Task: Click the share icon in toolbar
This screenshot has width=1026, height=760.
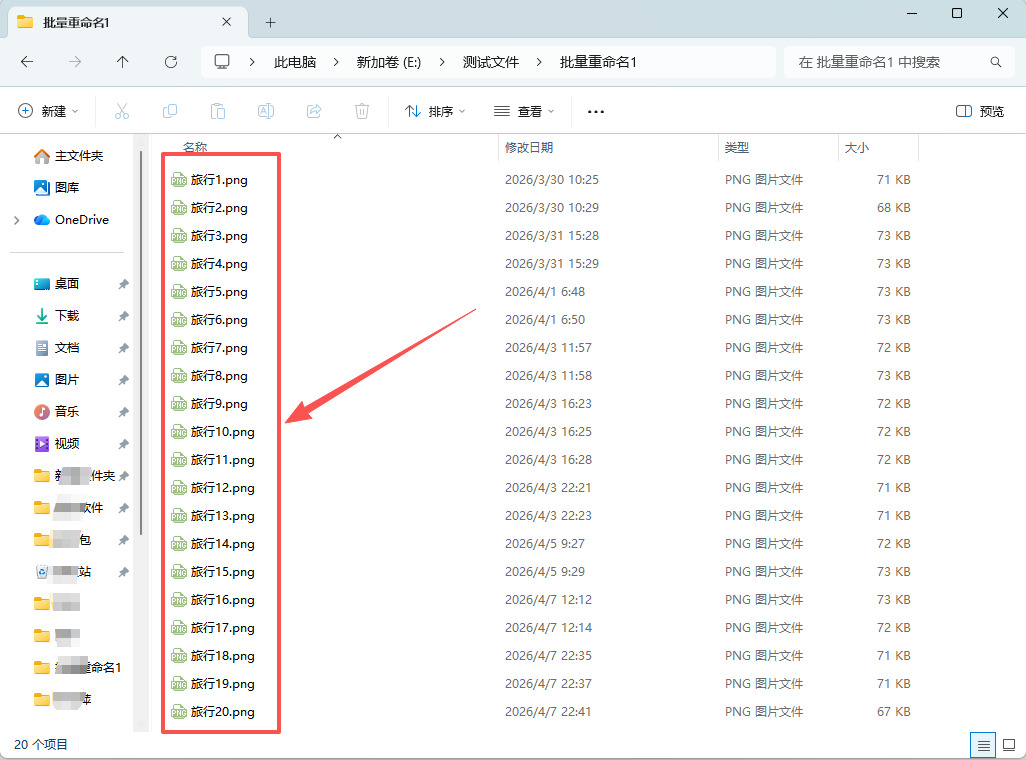Action: [x=314, y=111]
